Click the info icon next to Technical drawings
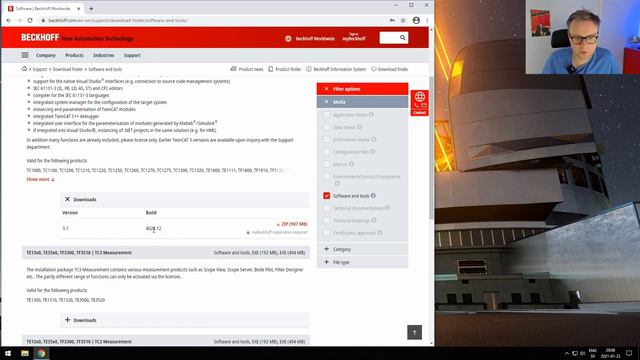 click(373, 220)
